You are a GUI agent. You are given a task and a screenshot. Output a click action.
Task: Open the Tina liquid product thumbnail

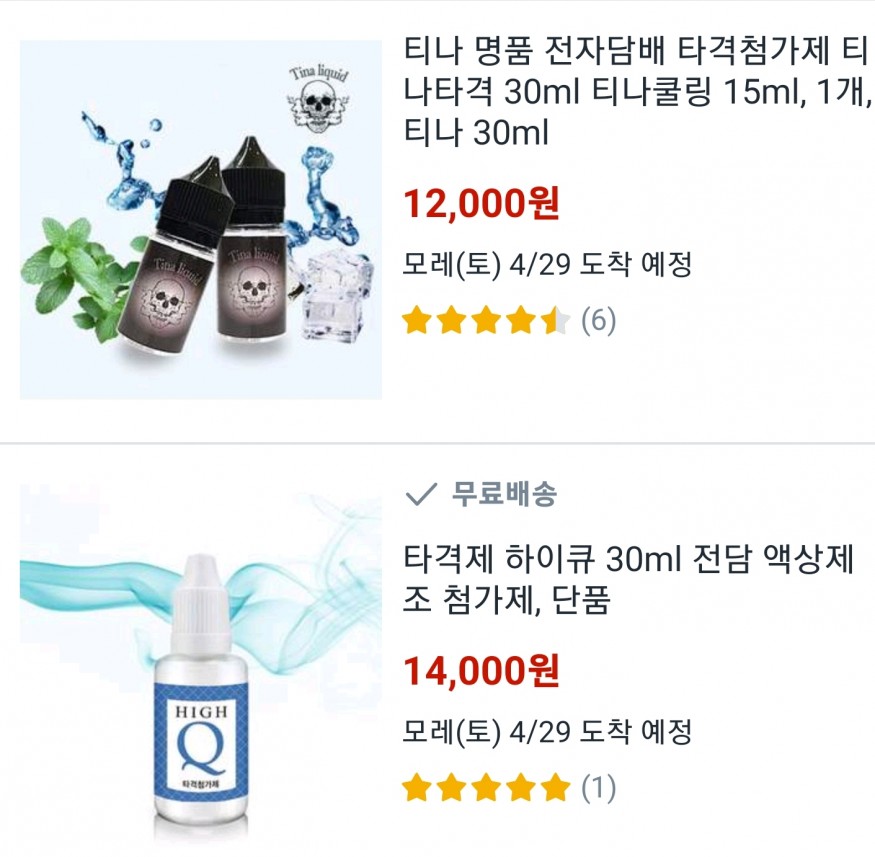[x=201, y=219]
